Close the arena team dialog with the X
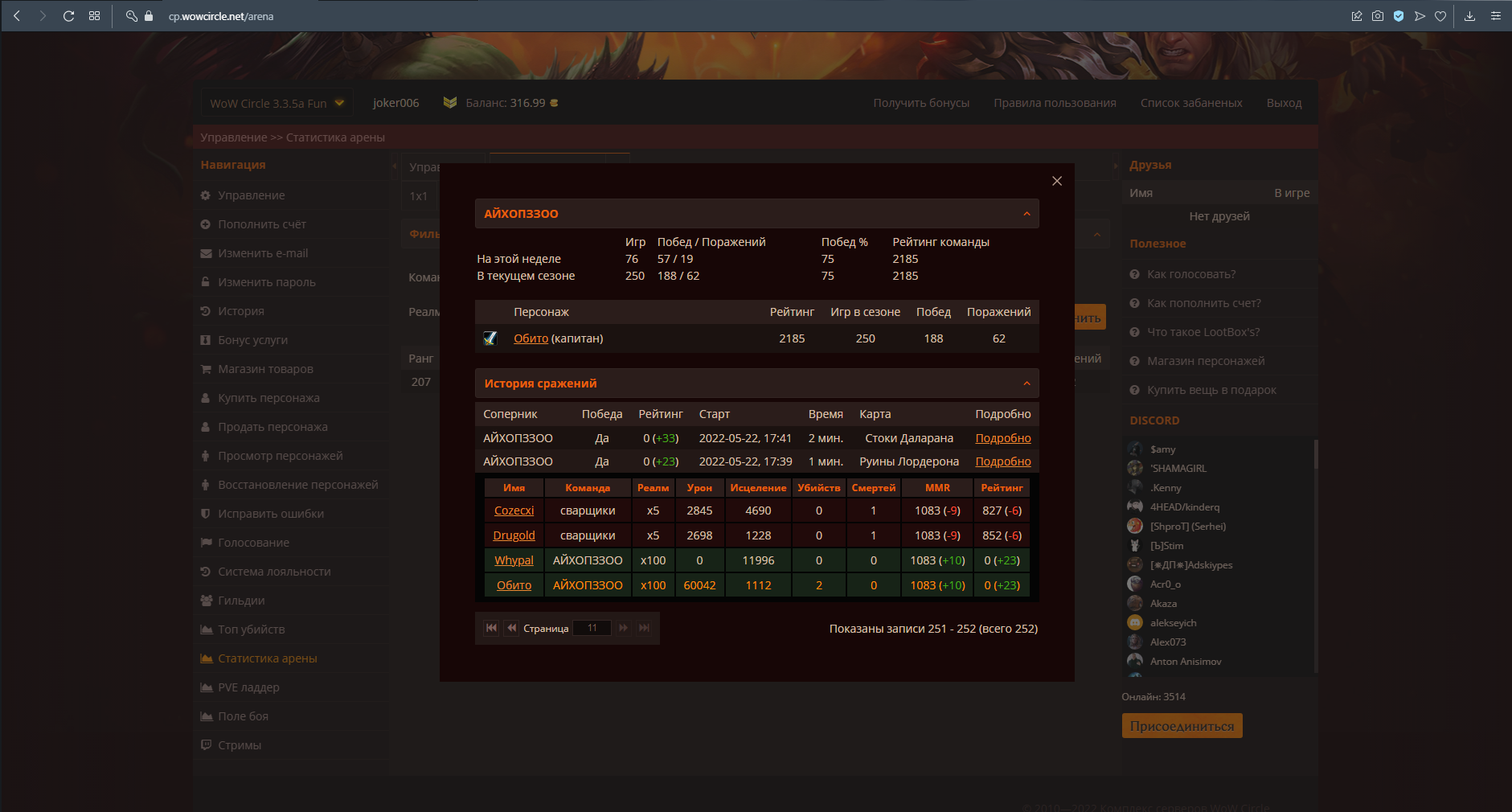The width and height of the screenshot is (1512, 812). [1057, 181]
